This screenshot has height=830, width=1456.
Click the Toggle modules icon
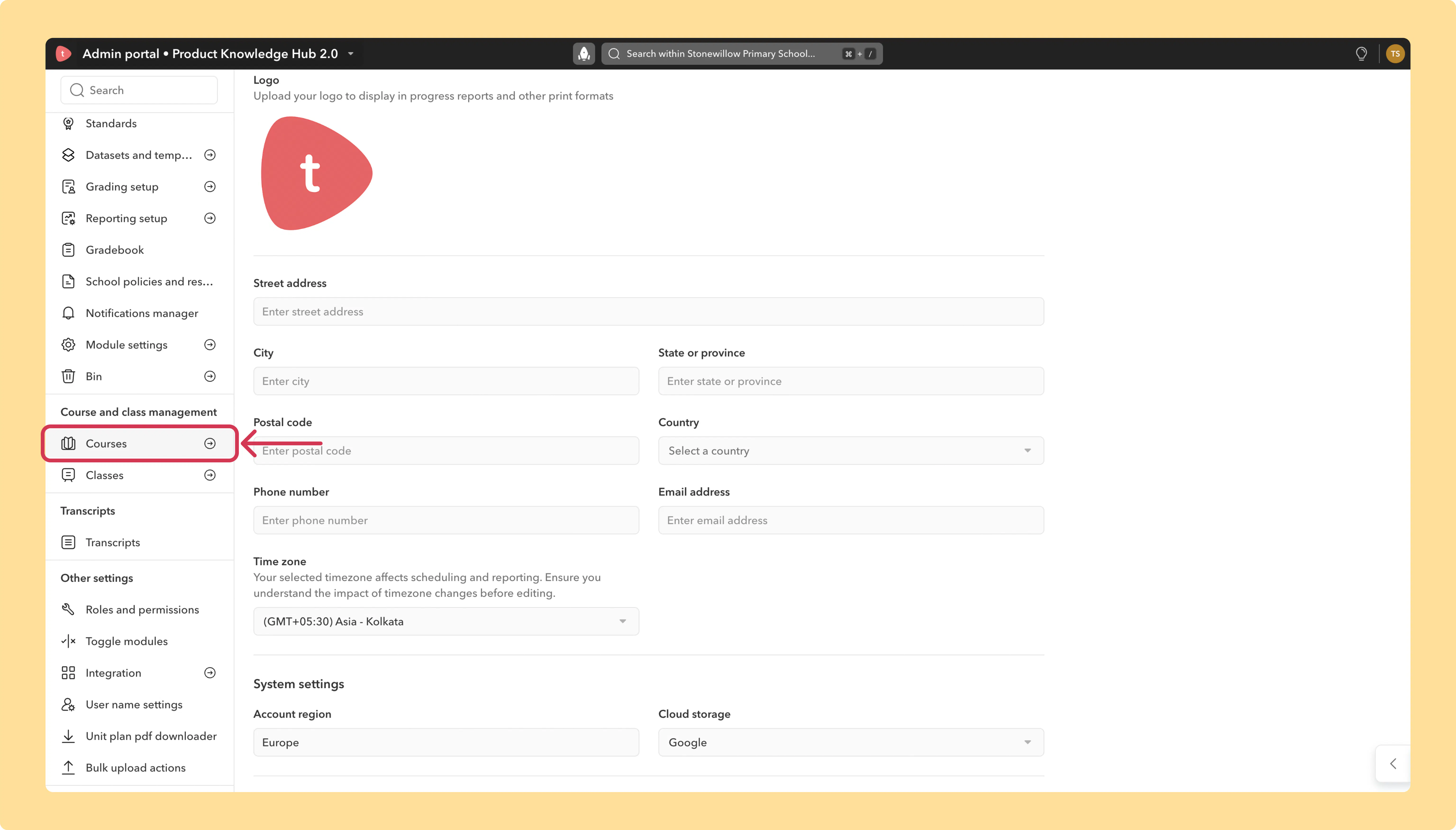click(68, 641)
